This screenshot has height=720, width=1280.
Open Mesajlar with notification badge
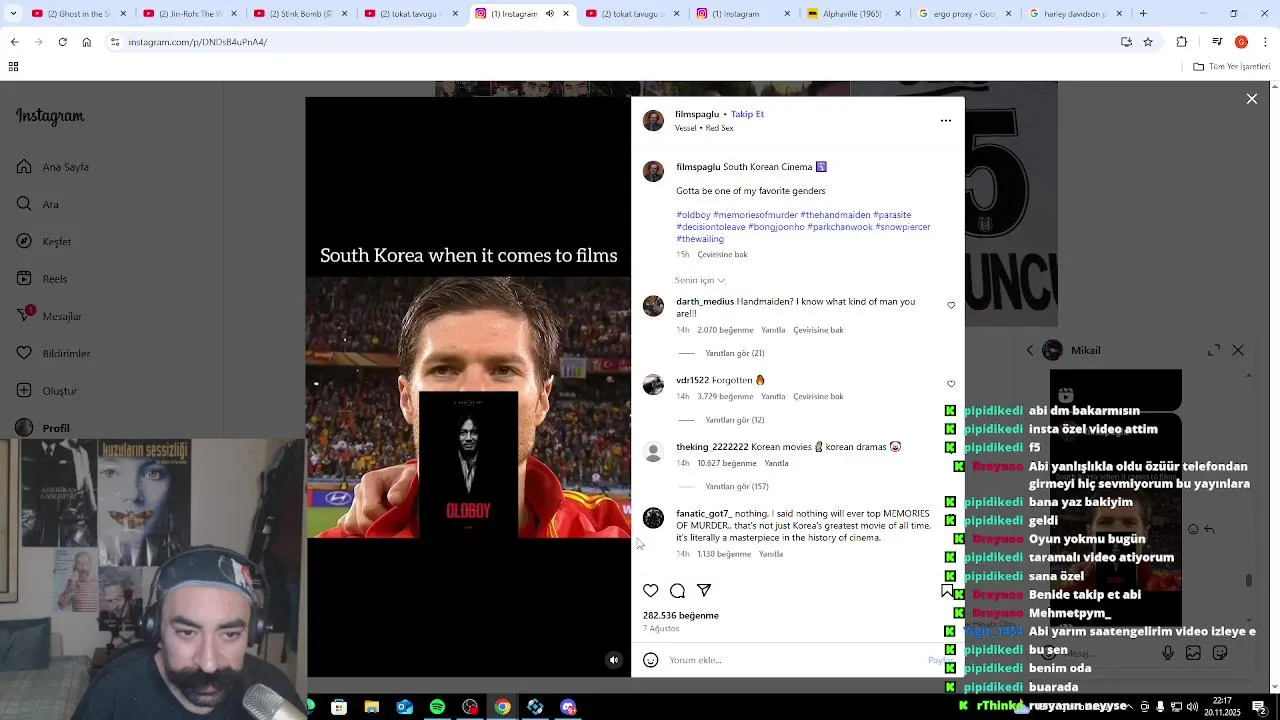tap(49, 316)
